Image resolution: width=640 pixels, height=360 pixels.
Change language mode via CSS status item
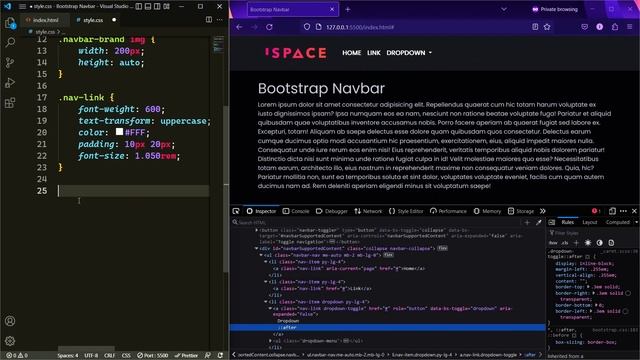point(126,356)
